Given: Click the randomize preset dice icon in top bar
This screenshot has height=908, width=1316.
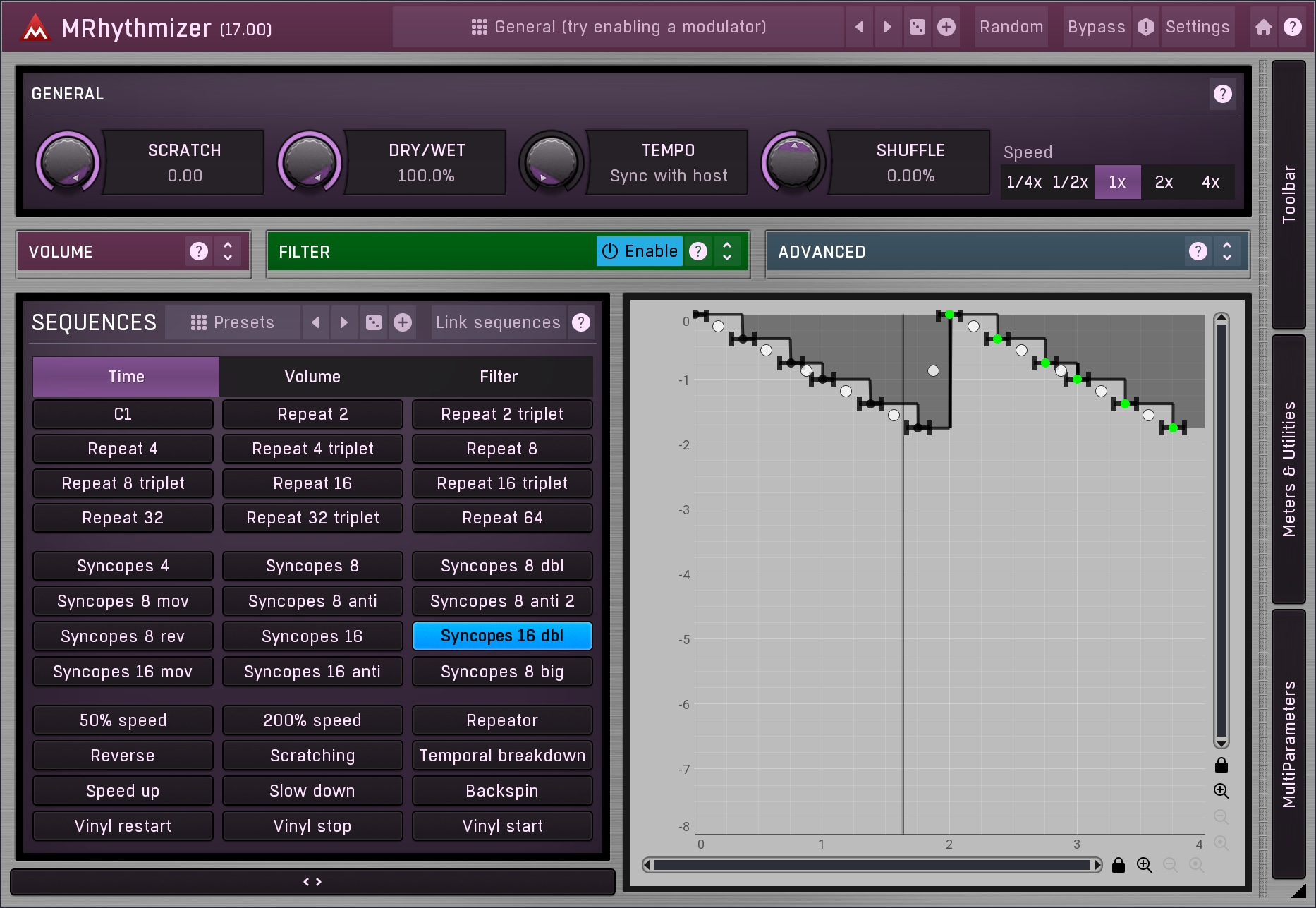Looking at the screenshot, I should click(x=917, y=27).
